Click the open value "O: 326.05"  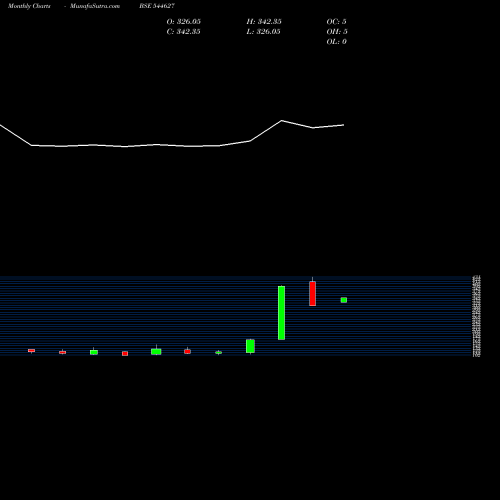184,22
